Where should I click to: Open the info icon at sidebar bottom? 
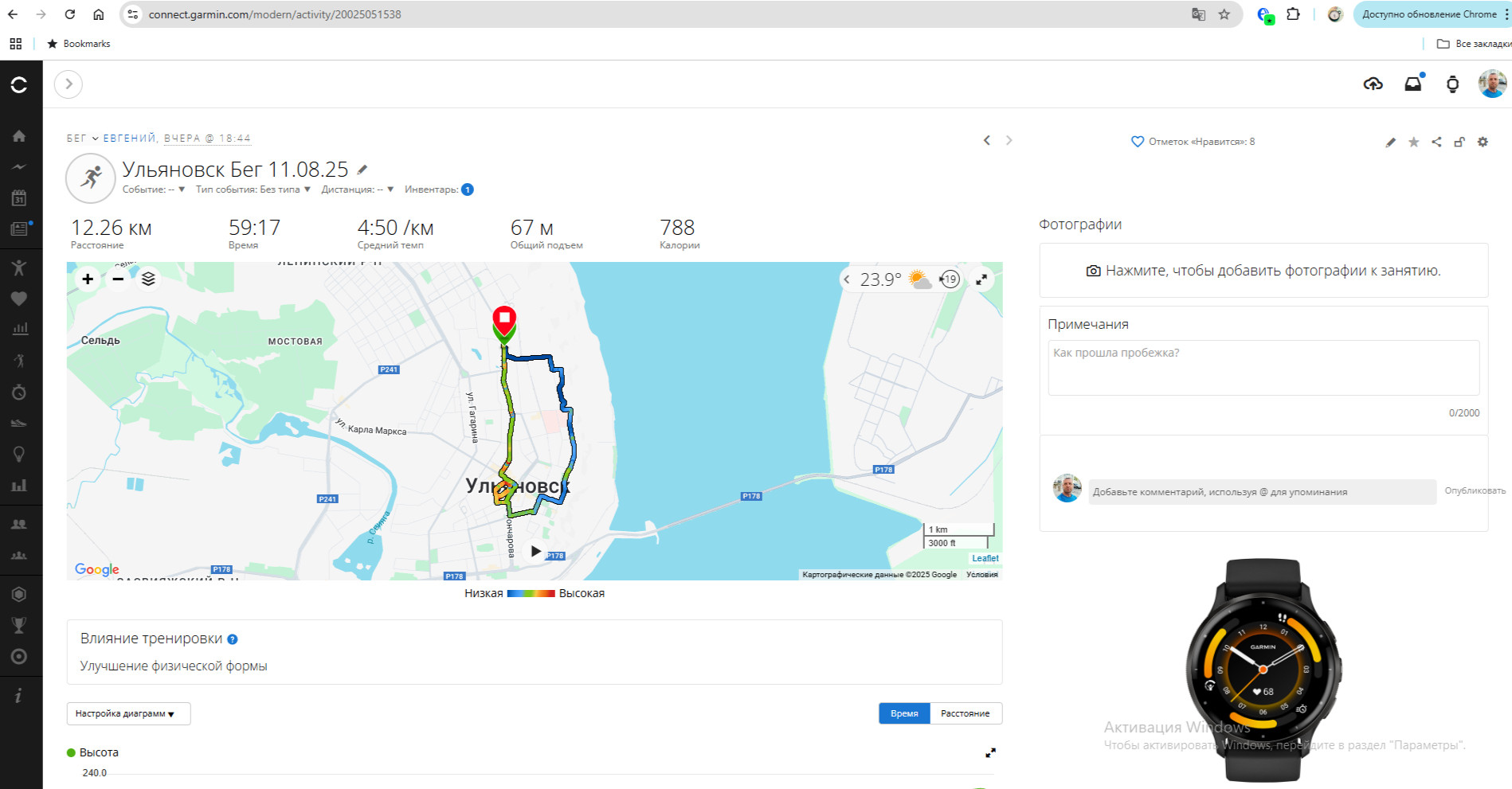tap(19, 696)
